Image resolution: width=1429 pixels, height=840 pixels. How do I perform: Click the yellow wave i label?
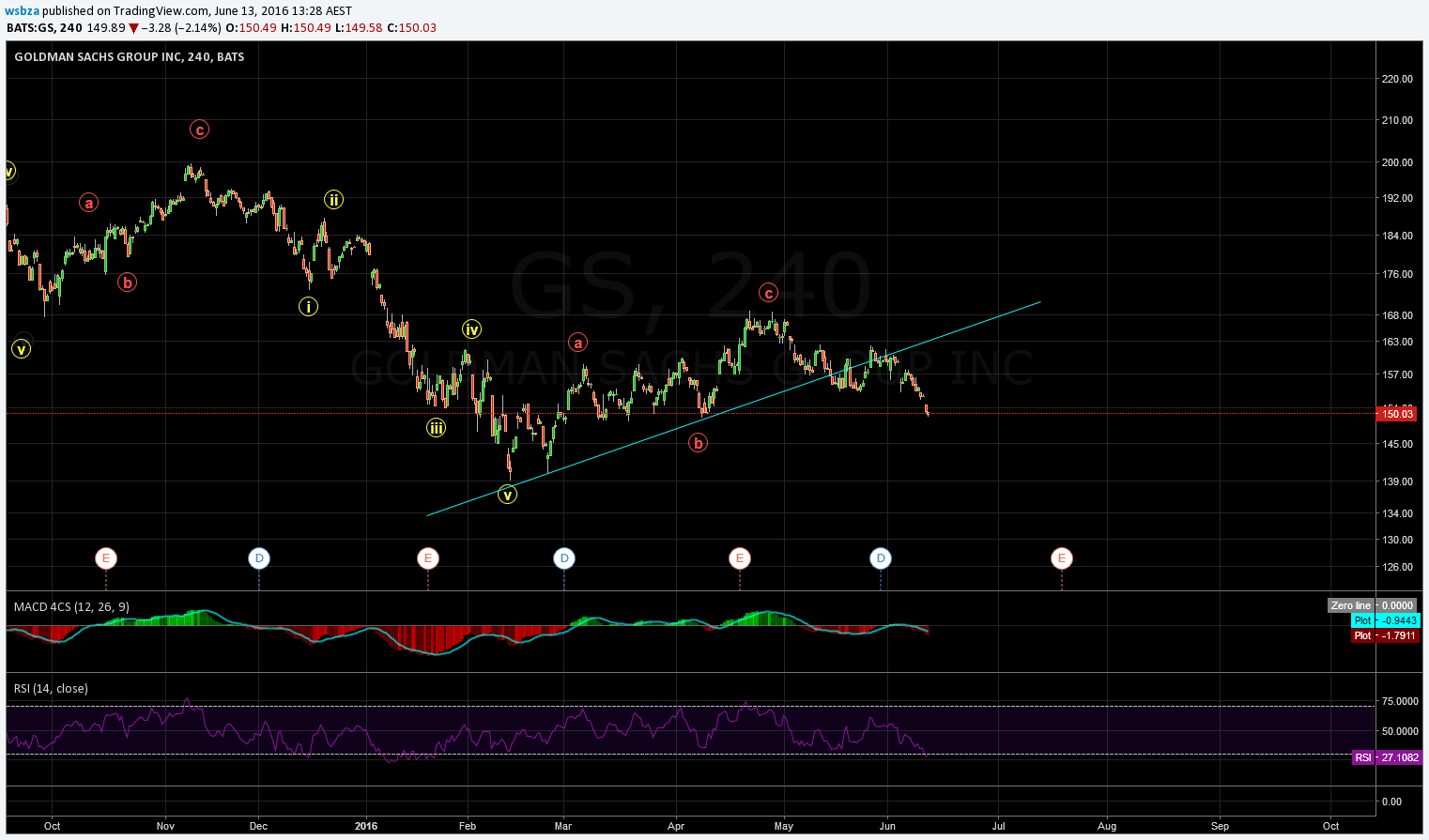(308, 306)
